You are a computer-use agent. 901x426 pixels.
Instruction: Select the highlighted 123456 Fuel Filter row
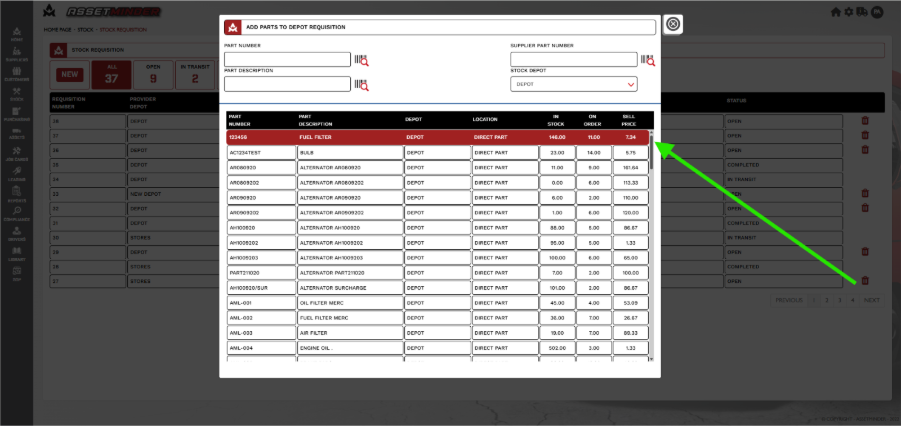(x=437, y=137)
